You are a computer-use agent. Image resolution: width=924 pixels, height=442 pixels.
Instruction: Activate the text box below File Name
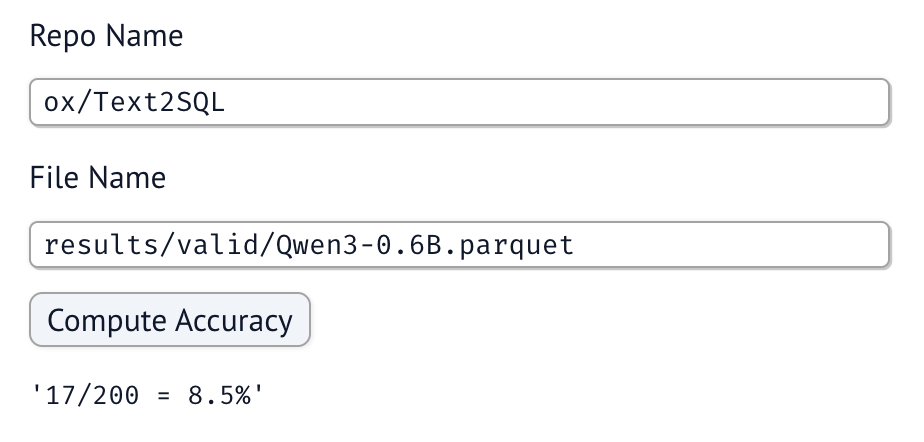(x=460, y=245)
